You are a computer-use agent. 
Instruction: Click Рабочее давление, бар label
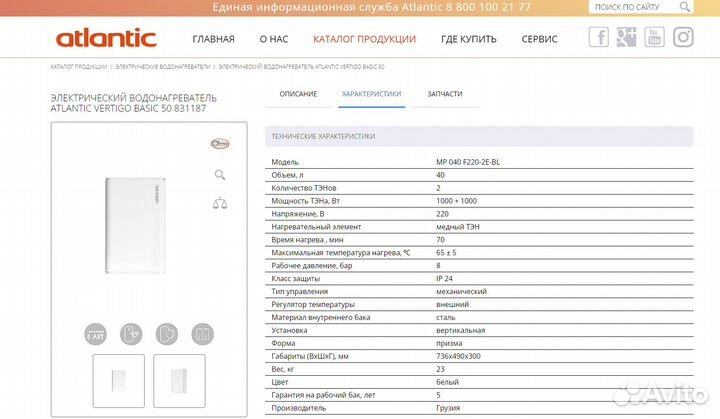coord(311,266)
